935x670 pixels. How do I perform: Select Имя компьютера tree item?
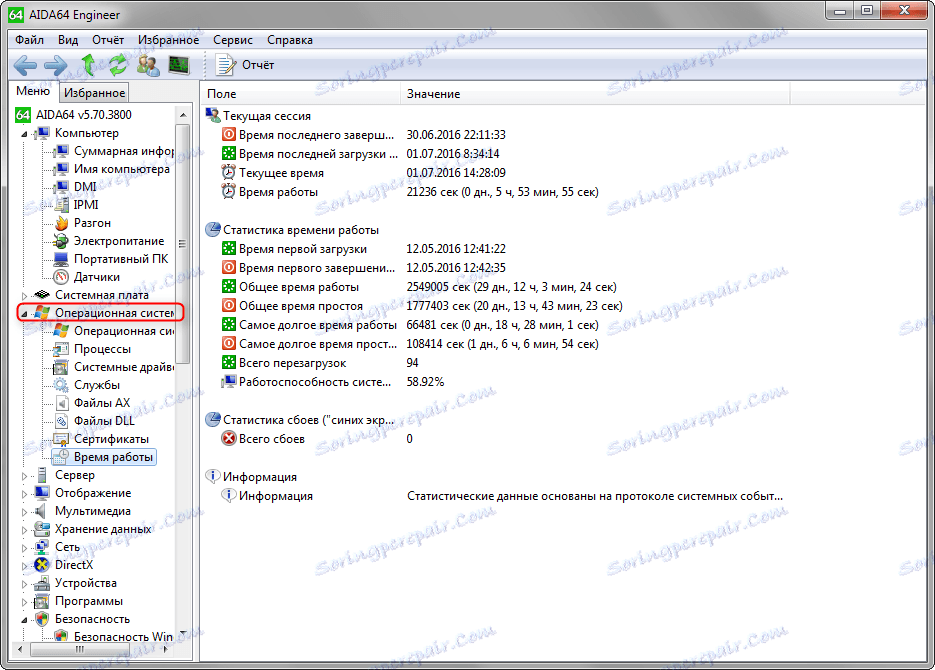[122, 169]
